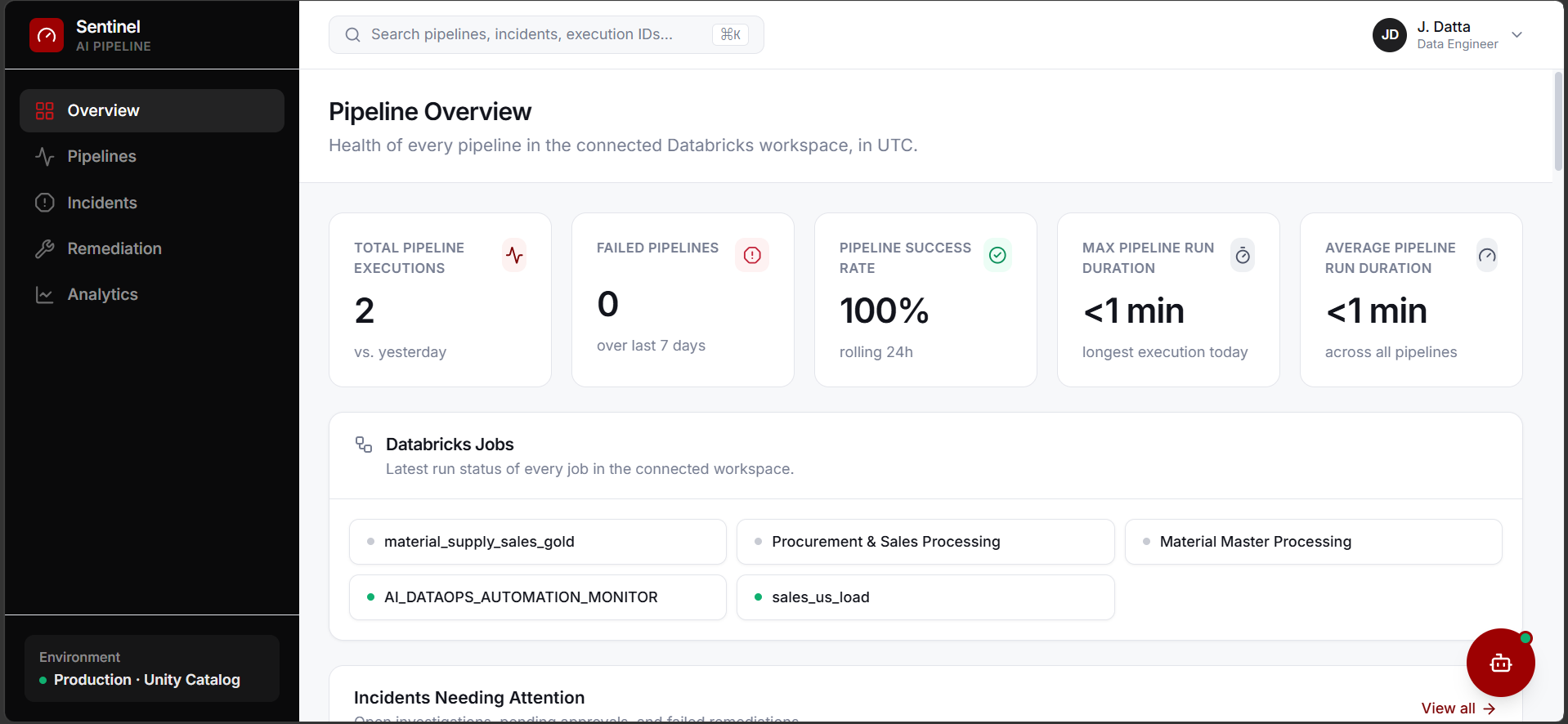The width and height of the screenshot is (1568, 724).
Task: Click the vertical page scrollbar
Action: (1558, 123)
